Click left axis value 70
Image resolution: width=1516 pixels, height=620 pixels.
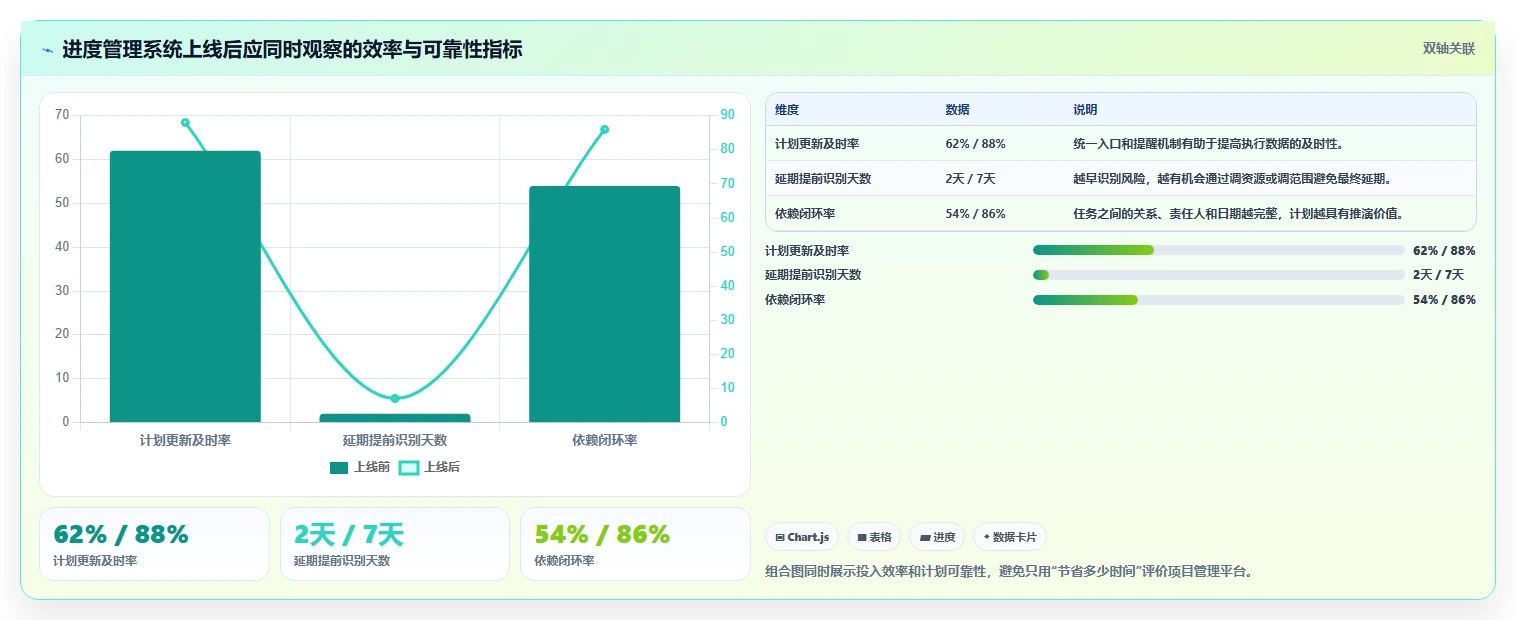click(62, 115)
